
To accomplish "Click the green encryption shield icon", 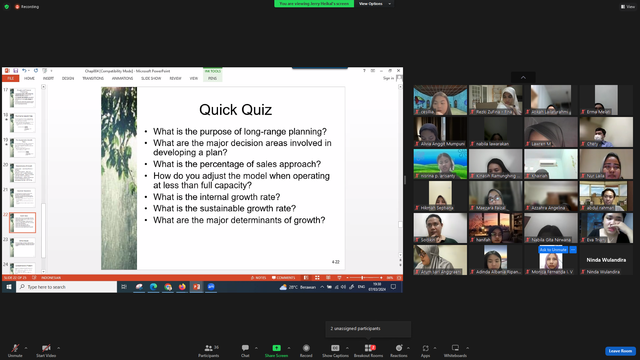I will (7, 7).
